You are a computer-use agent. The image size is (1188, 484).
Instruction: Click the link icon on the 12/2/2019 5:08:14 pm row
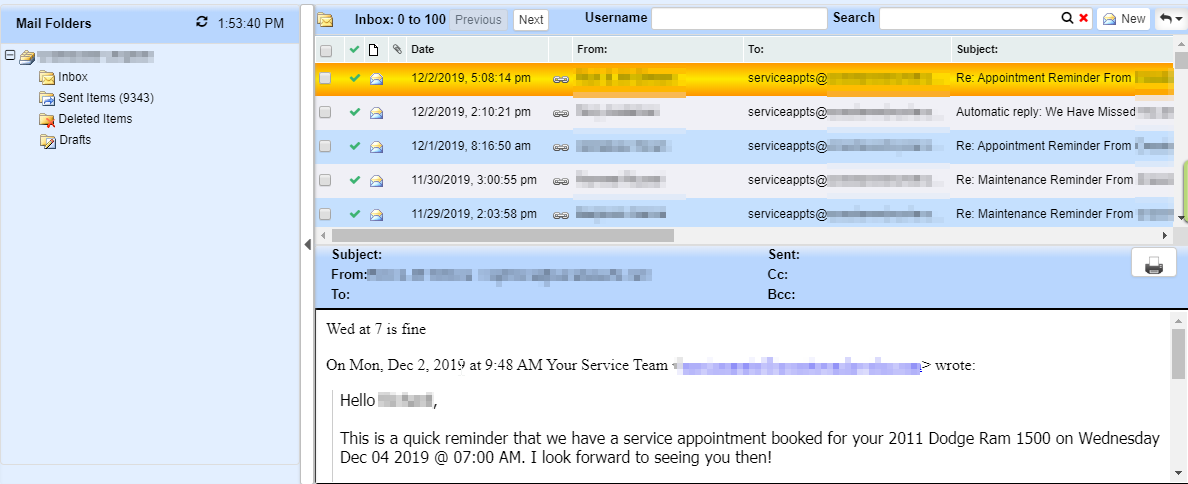pyautogui.click(x=560, y=78)
